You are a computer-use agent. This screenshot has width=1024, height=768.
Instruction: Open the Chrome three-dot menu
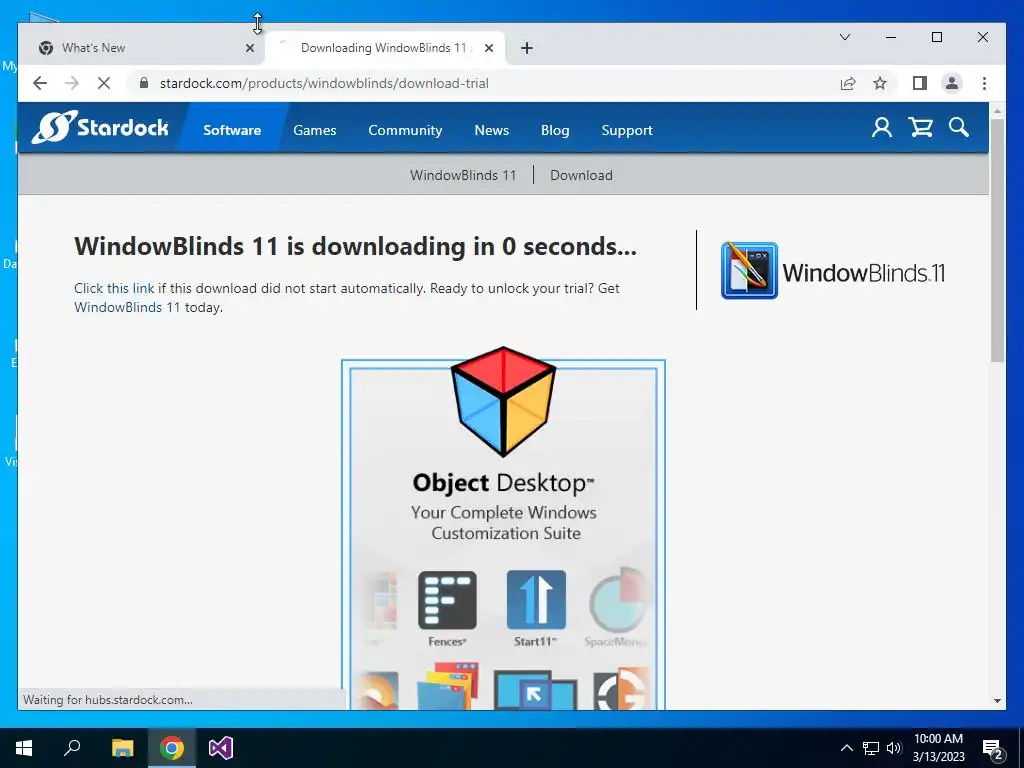(984, 84)
